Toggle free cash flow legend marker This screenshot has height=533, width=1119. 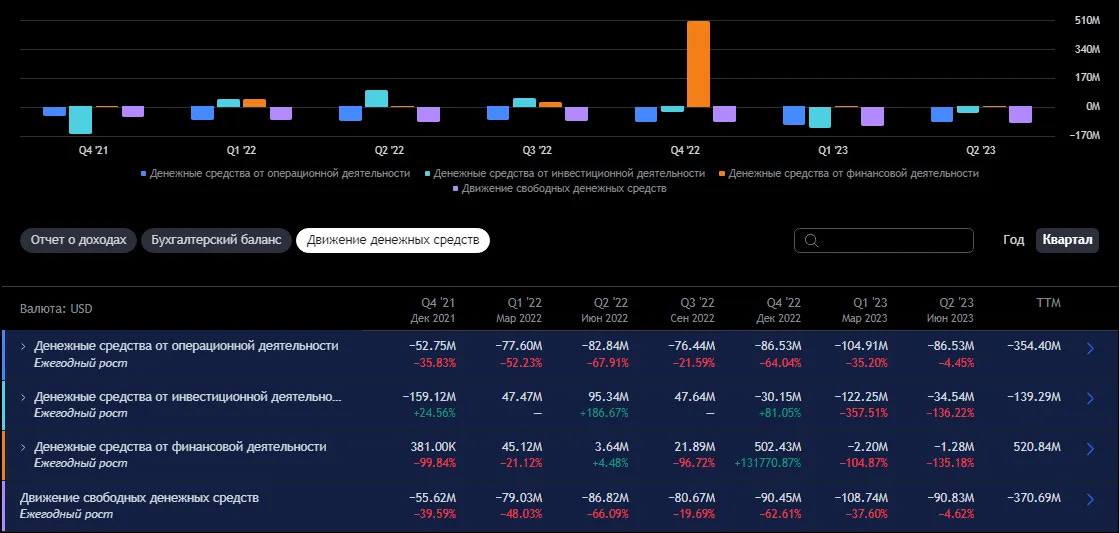455,189
